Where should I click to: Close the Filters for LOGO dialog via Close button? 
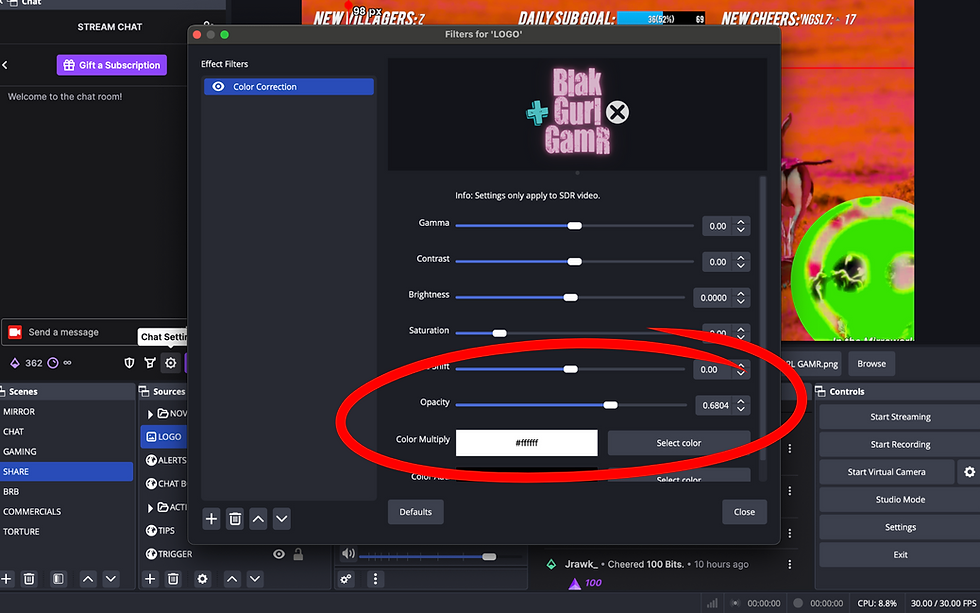[744, 512]
